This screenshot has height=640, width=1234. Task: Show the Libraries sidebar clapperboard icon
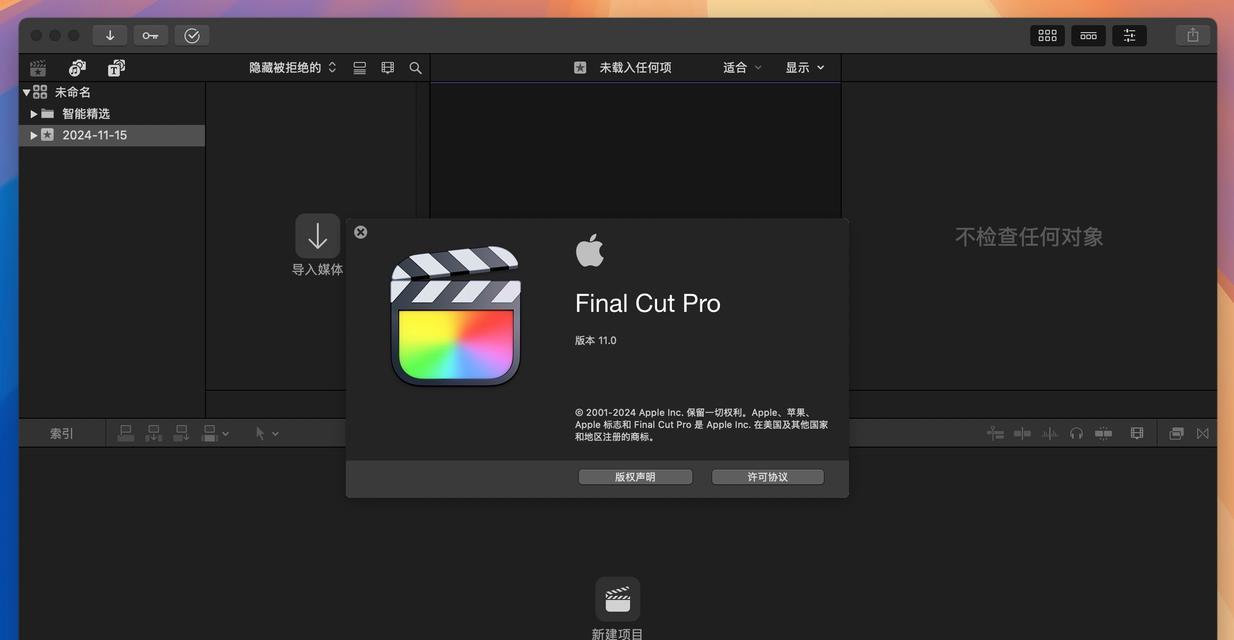point(38,68)
